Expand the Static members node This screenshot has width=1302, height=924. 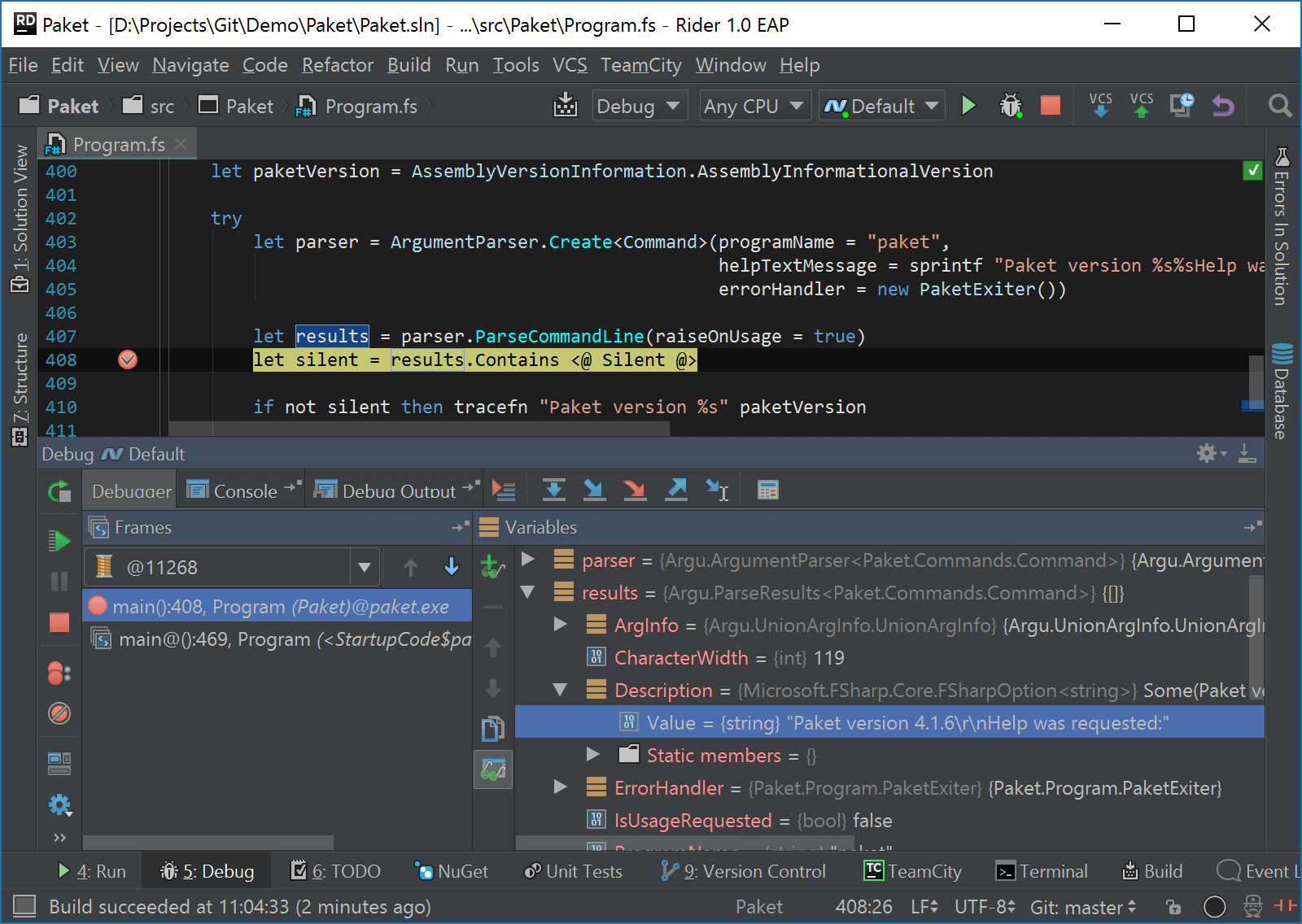click(x=592, y=755)
